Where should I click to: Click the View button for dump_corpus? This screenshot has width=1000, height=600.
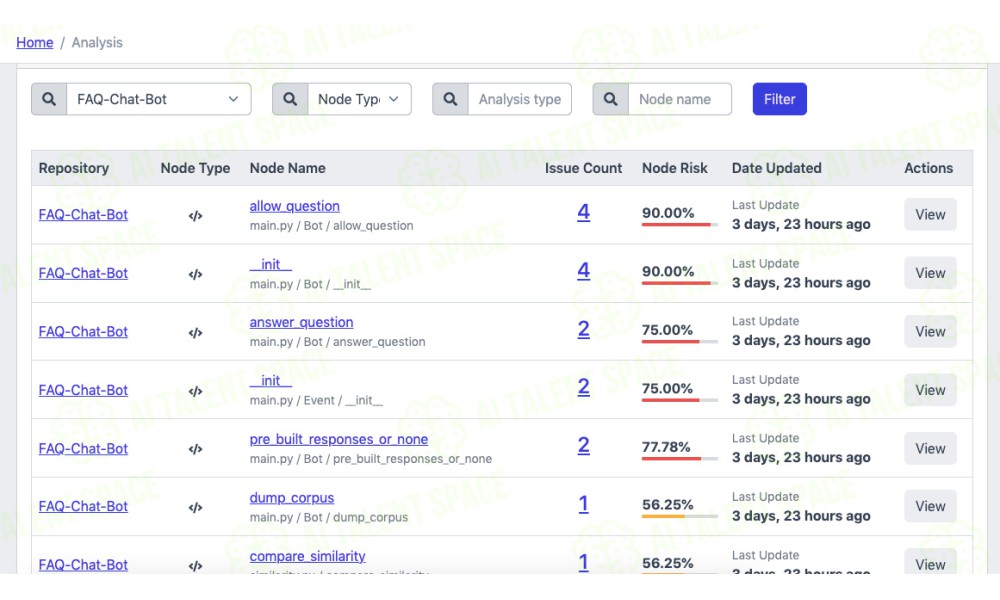(930, 506)
